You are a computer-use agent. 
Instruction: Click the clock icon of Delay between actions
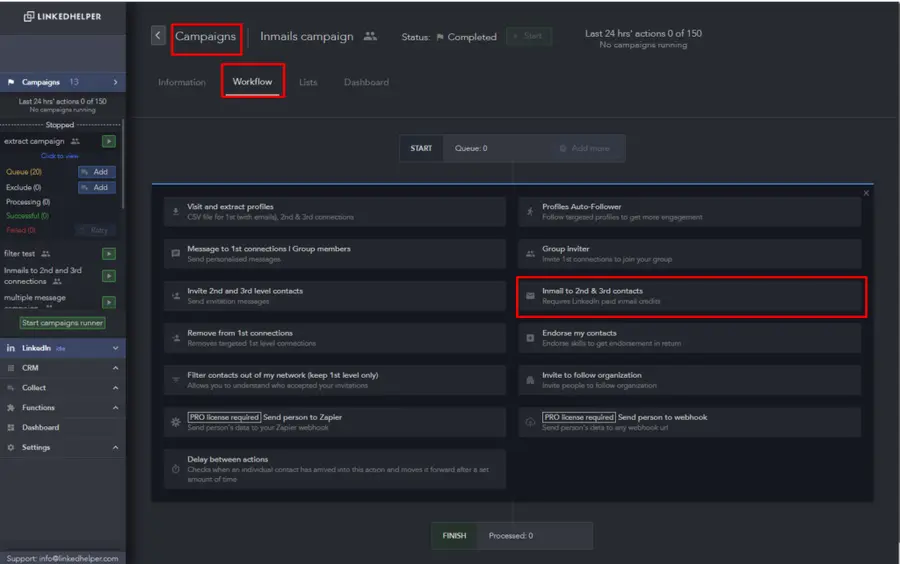pos(176,469)
